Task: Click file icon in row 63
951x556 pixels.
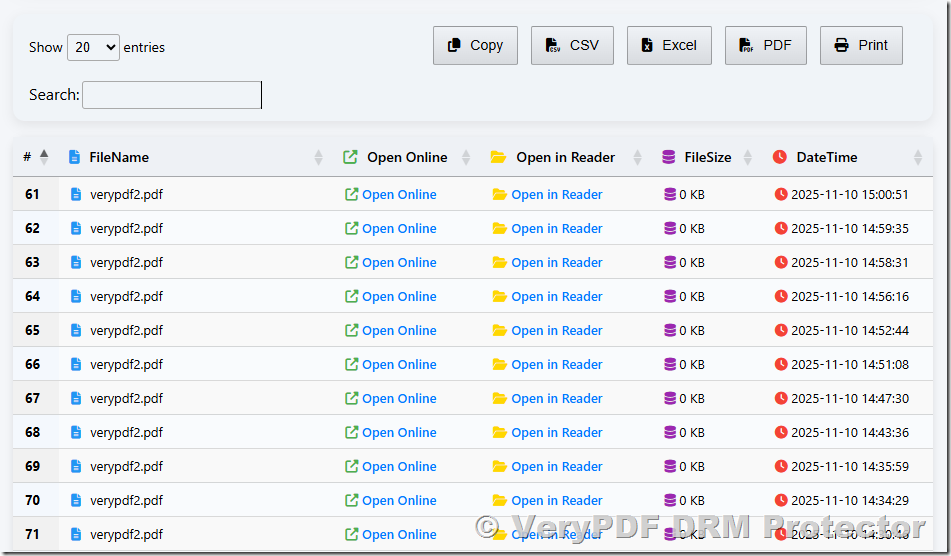Action: point(76,262)
